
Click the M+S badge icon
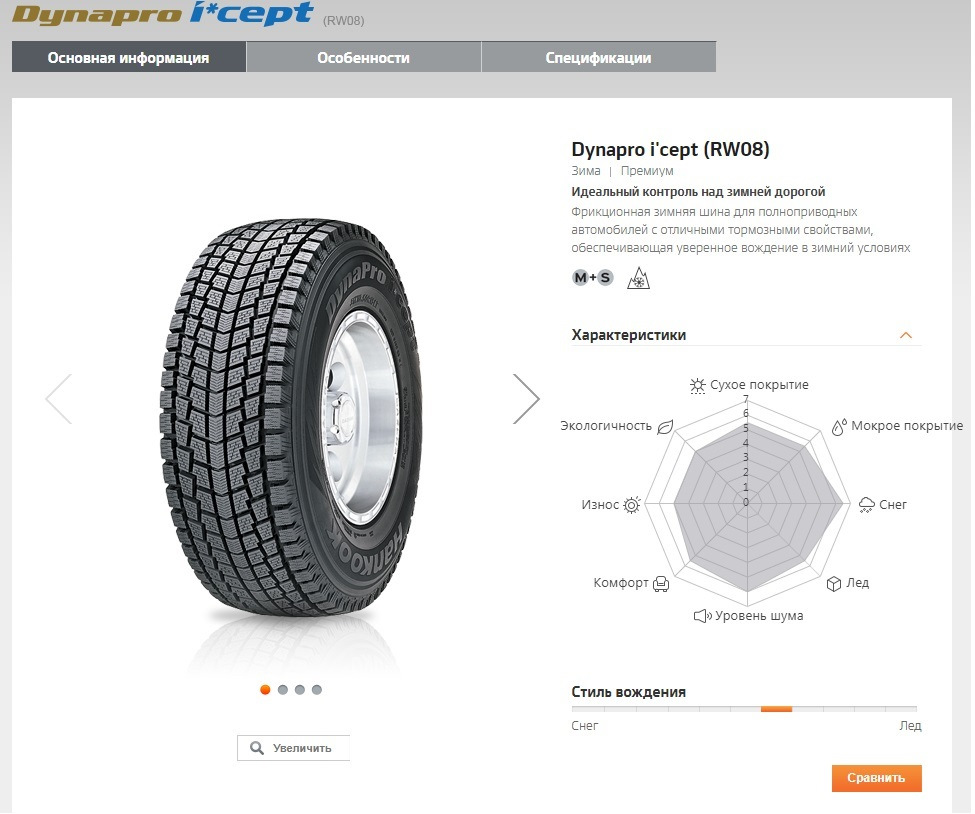click(x=593, y=278)
